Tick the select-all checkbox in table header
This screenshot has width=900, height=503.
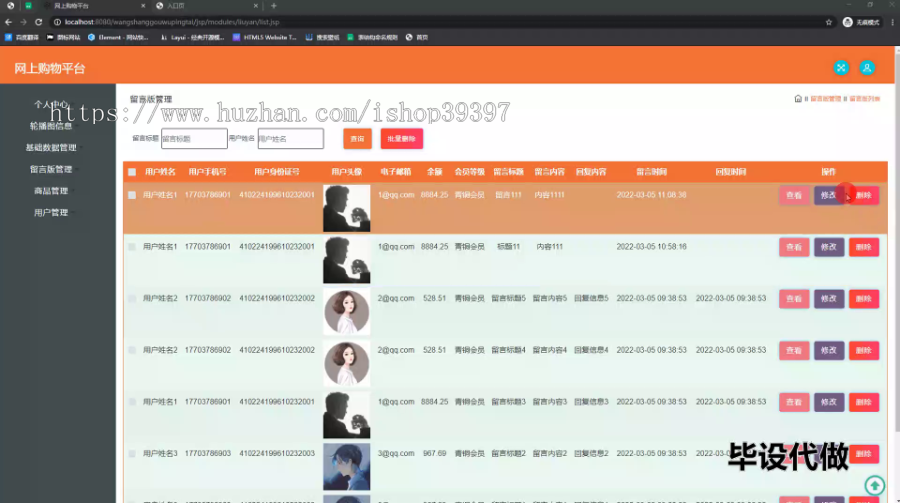tap(132, 172)
